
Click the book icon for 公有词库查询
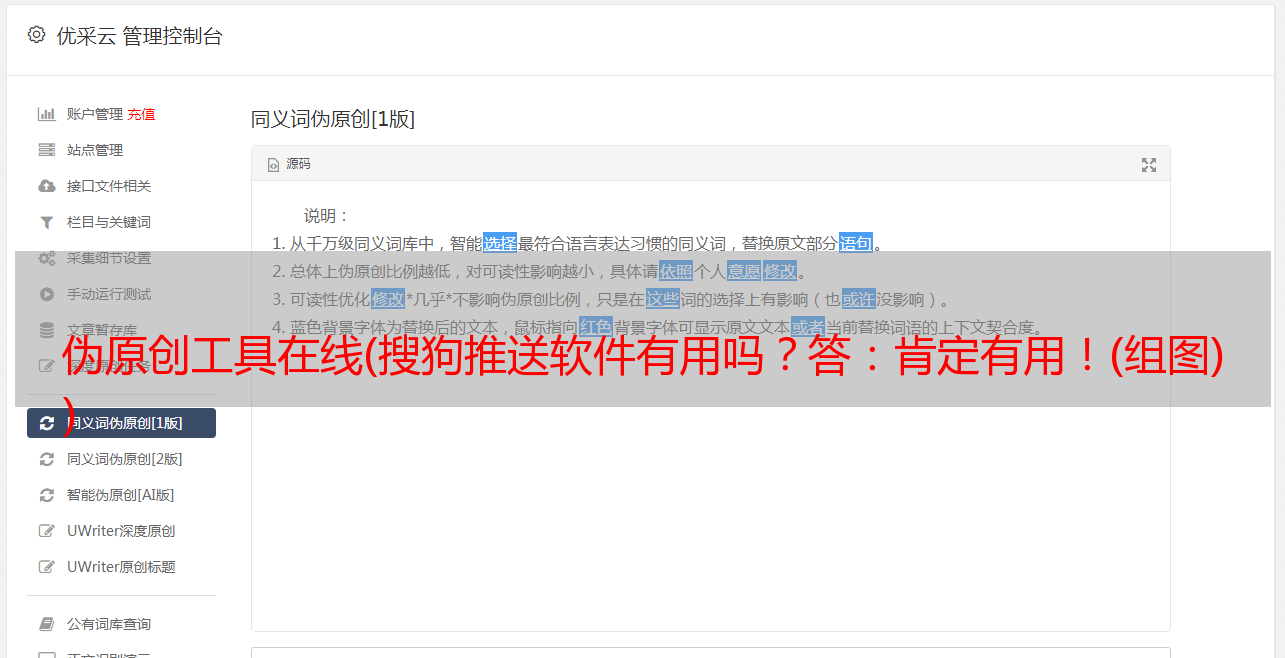(46, 624)
